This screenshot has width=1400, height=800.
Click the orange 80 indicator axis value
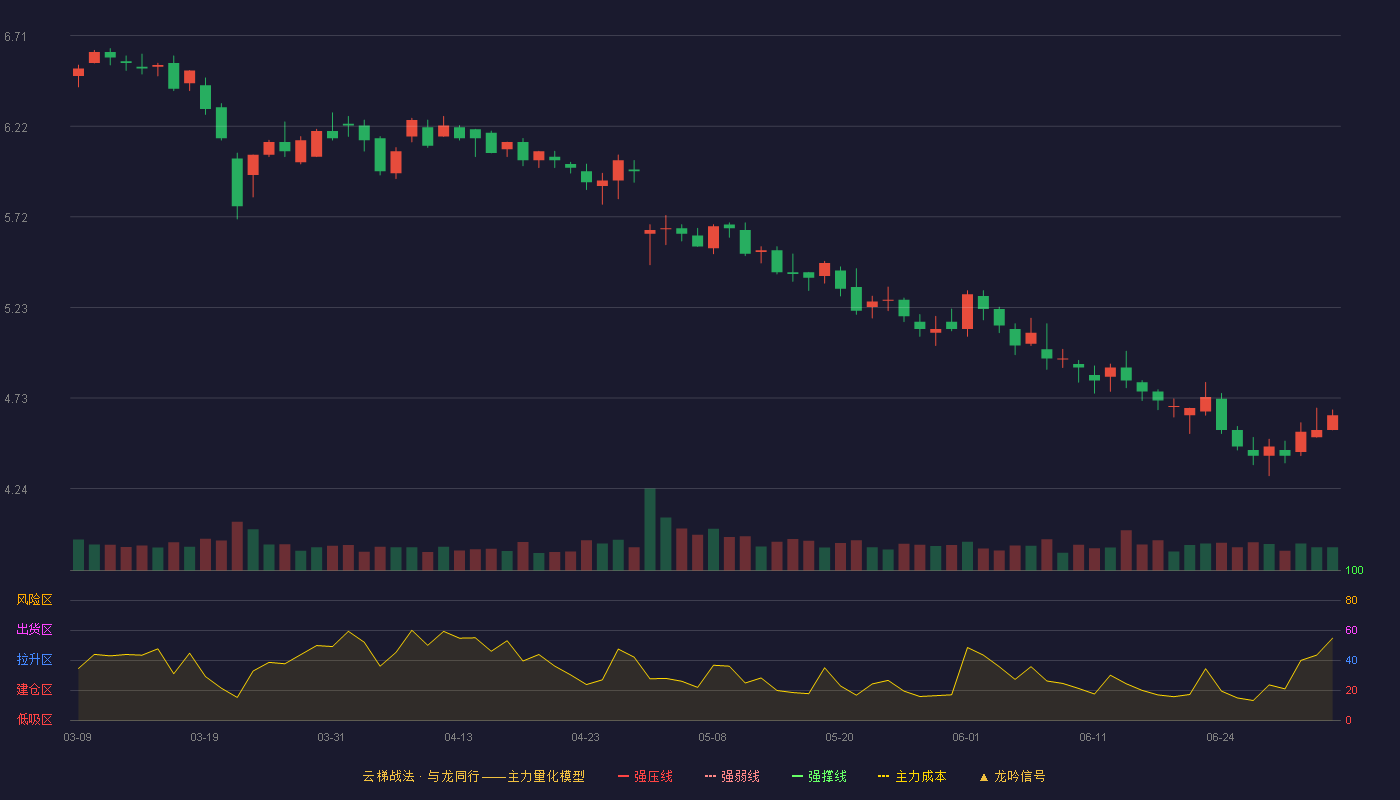point(1351,600)
